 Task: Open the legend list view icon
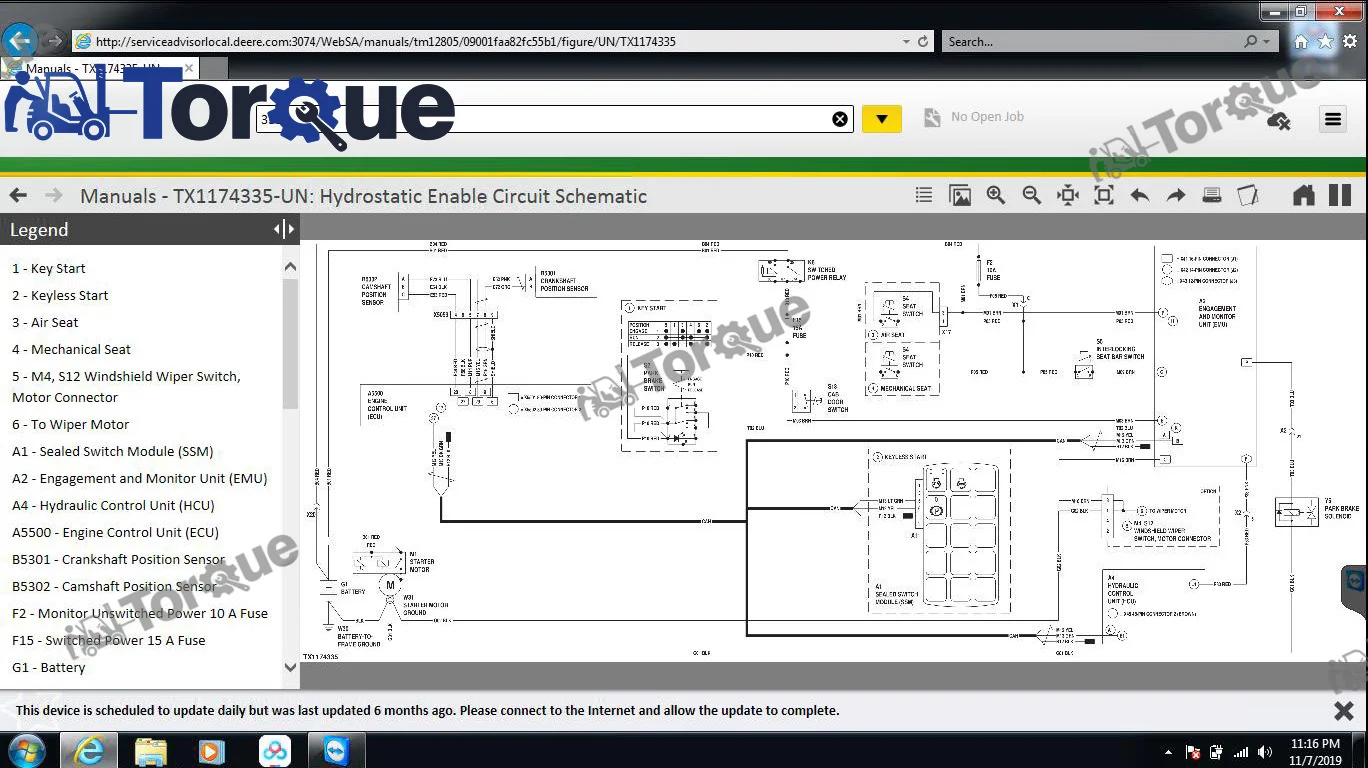point(924,196)
